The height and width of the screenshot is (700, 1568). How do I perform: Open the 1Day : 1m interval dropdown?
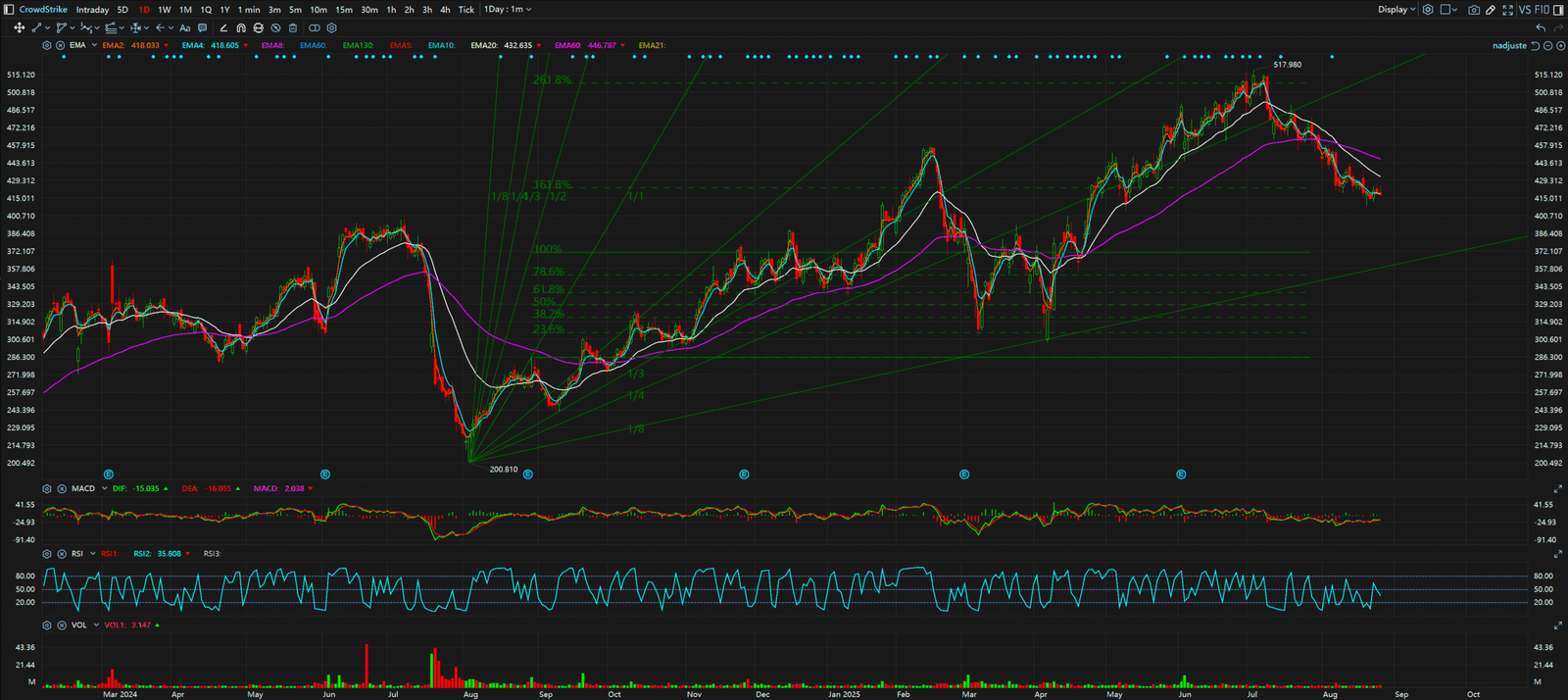coord(508,10)
